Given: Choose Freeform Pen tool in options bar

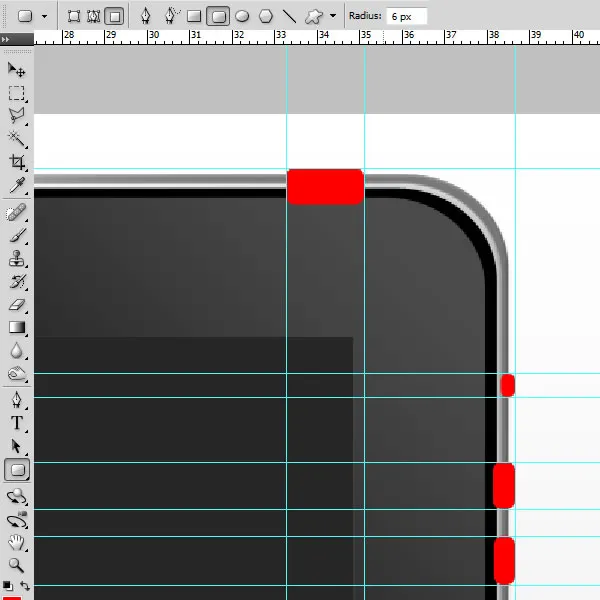Looking at the screenshot, I should click(x=171, y=16).
